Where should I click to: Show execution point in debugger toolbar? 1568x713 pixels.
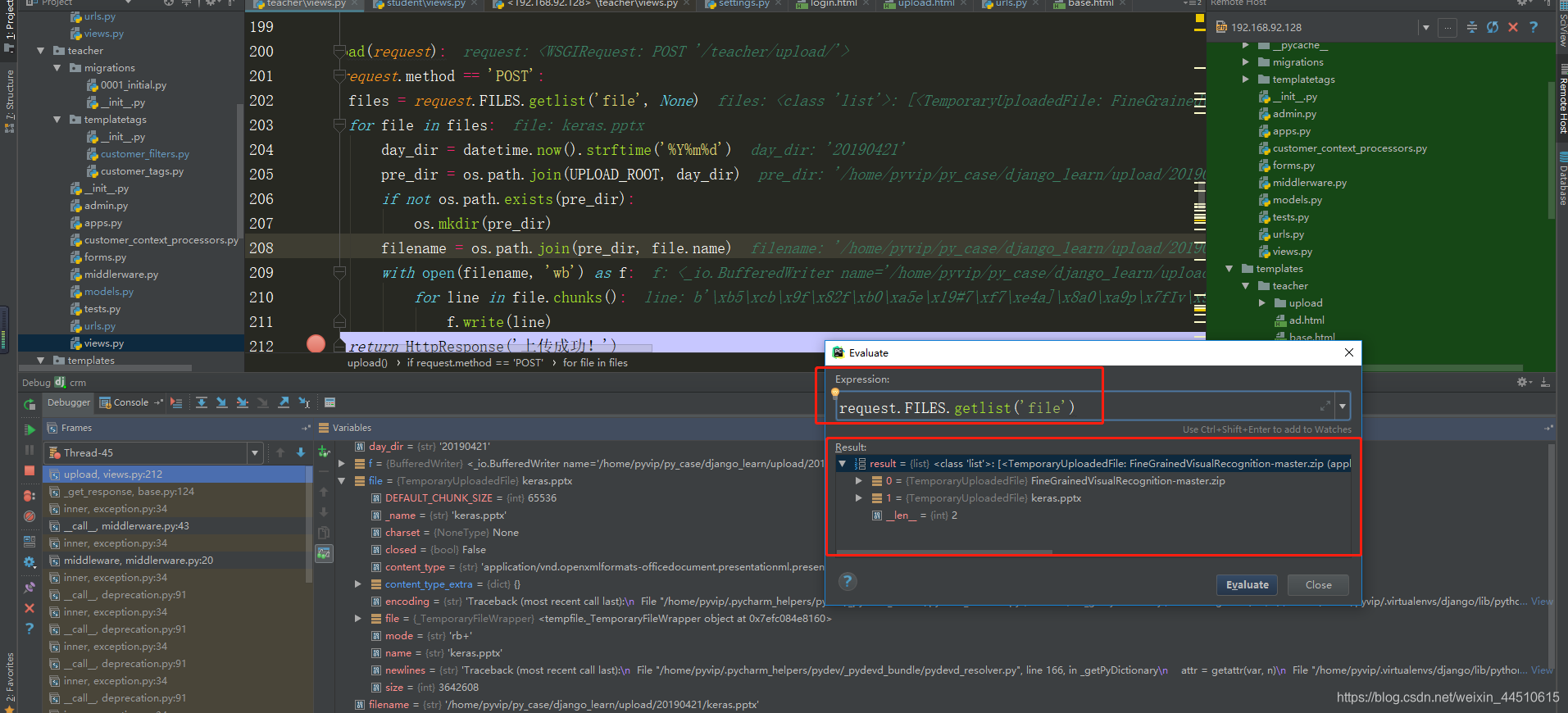tap(176, 402)
